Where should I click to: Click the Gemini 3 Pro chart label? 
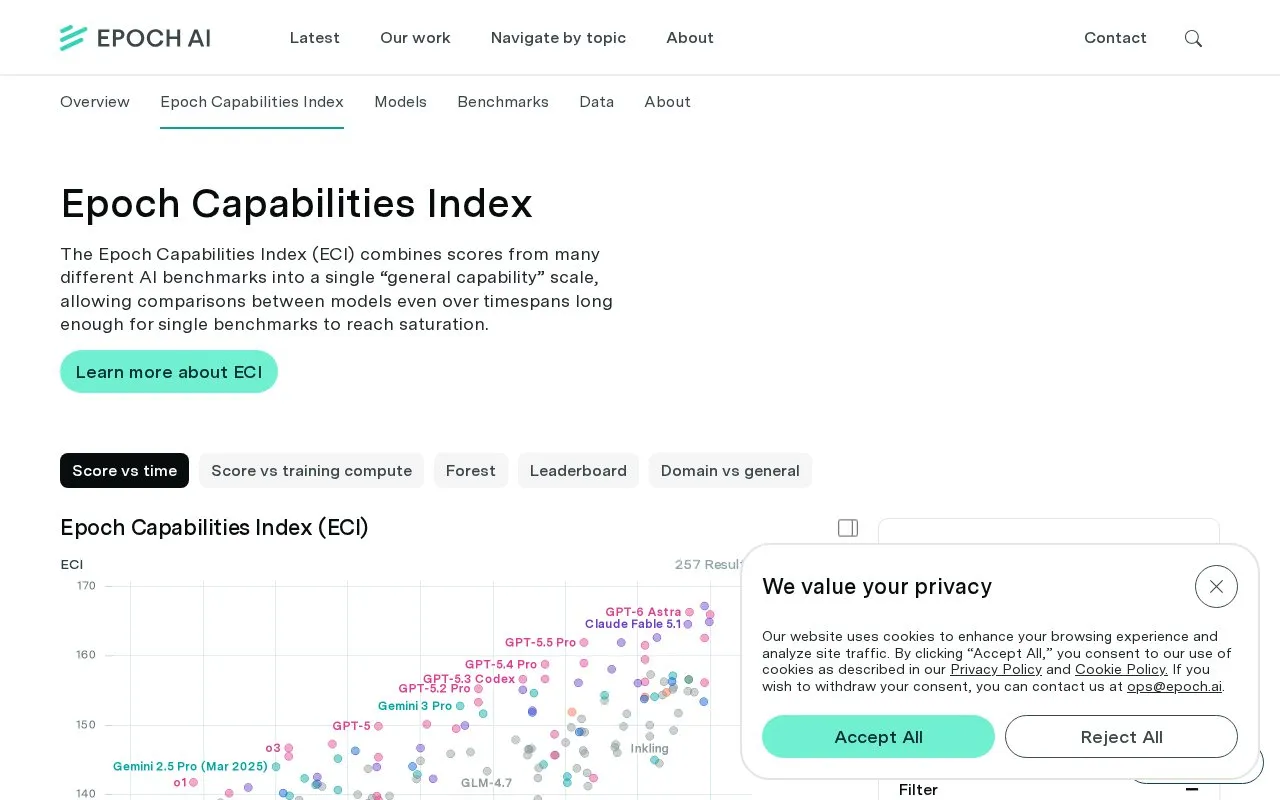[x=415, y=706]
